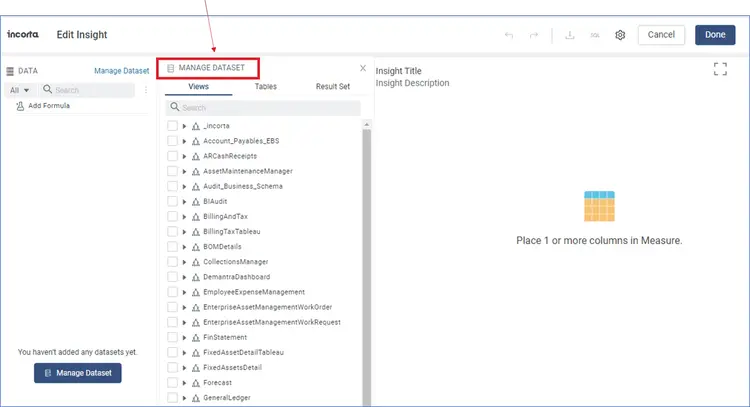Open the Data panel more options menu
Viewport: 750px width, 407px height.
tap(146, 90)
